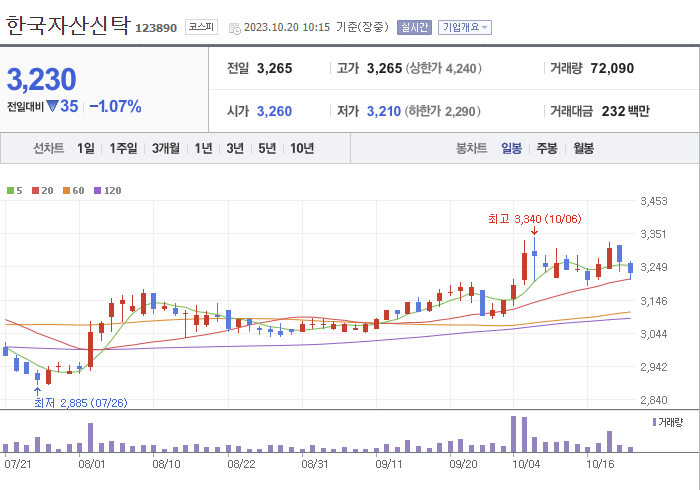700x490 pixels.
Task: Click the 거래량 value 72,090
Action: [x=612, y=68]
